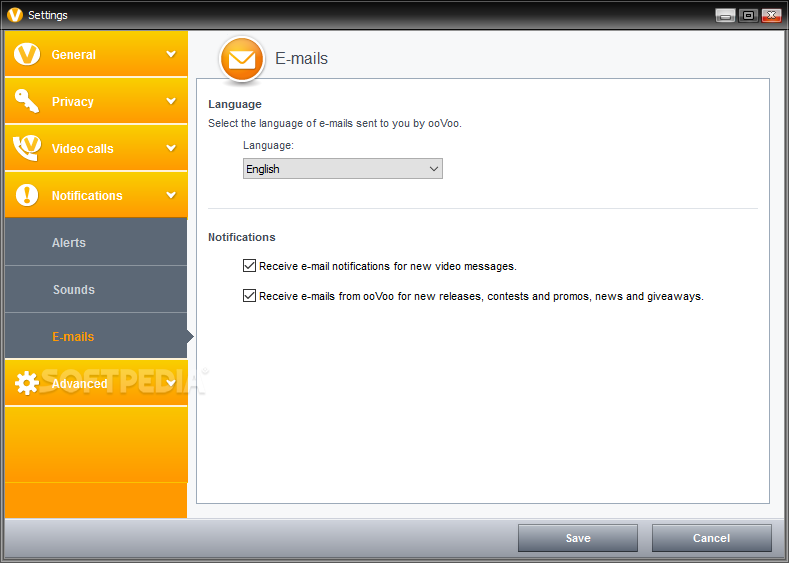
Task: Click the E-mails page heading text
Action: [x=301, y=58]
